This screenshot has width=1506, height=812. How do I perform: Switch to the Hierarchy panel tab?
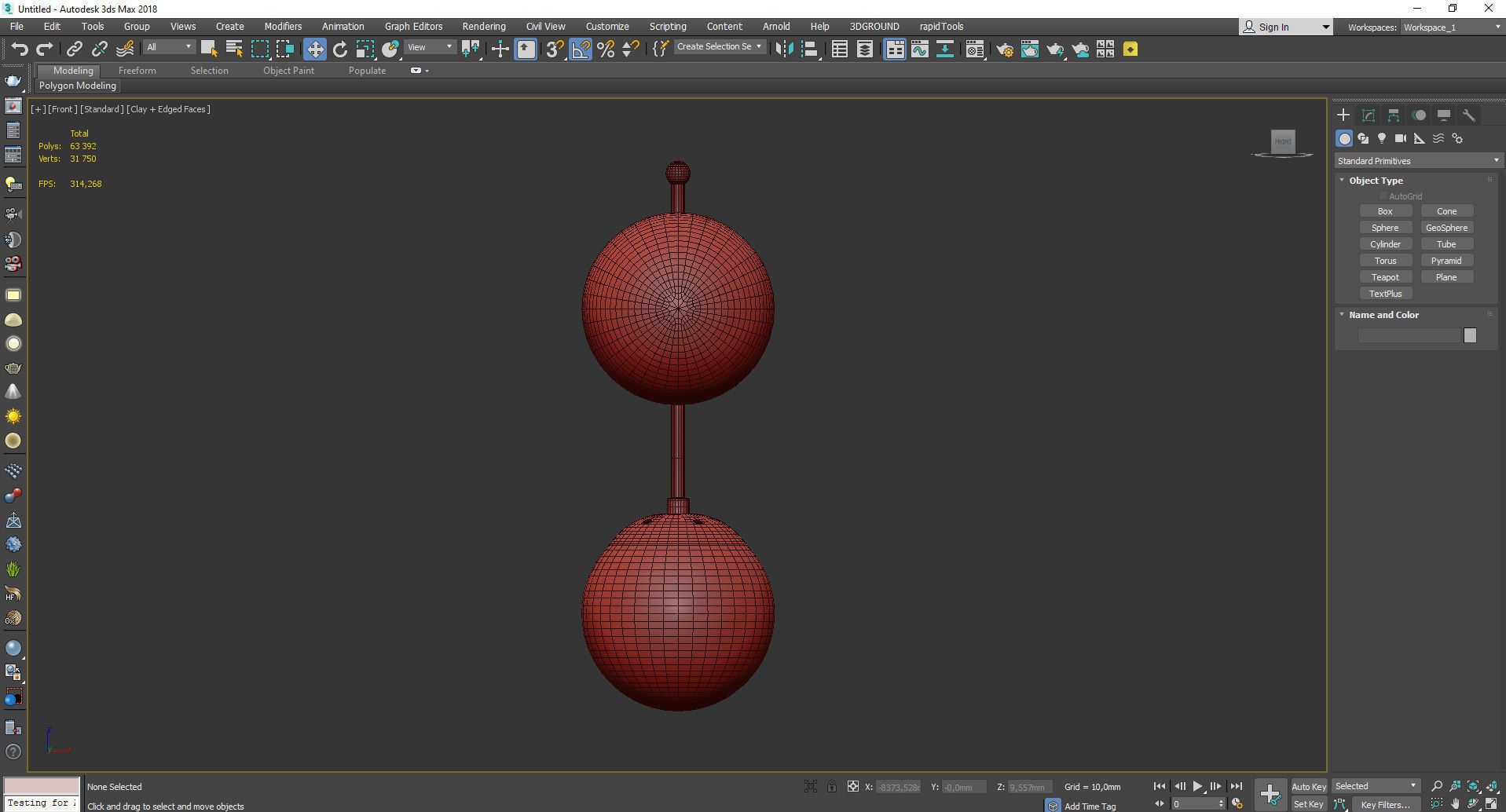[1394, 115]
